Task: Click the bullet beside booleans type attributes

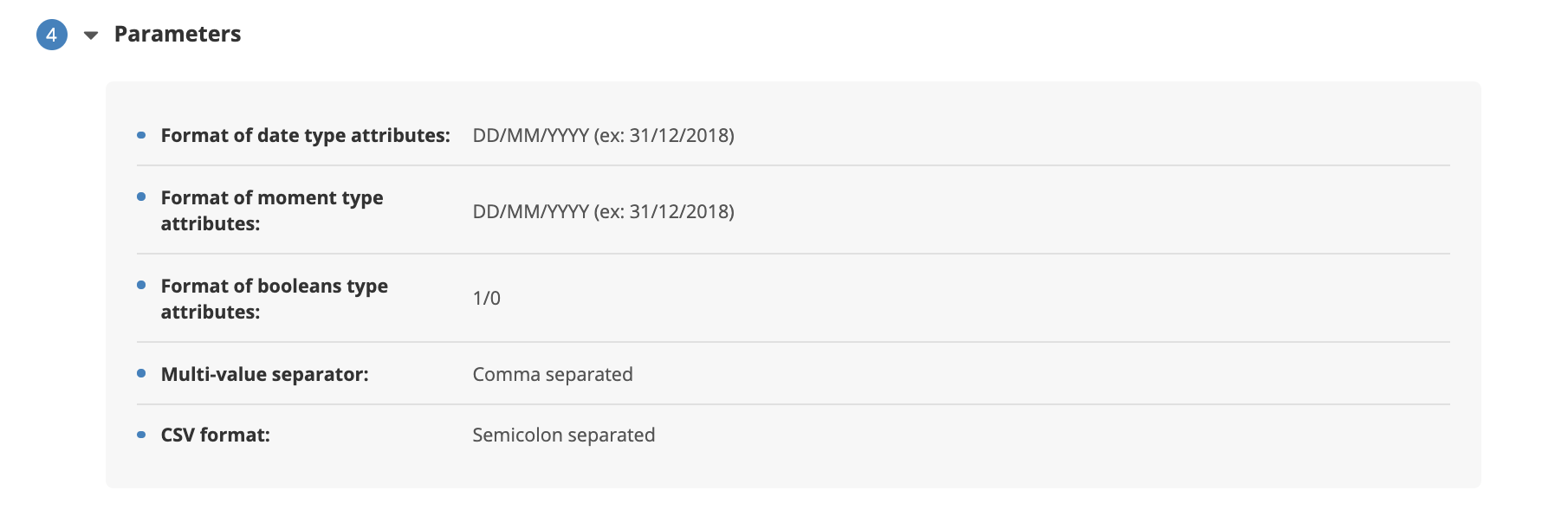Action: tap(141, 286)
